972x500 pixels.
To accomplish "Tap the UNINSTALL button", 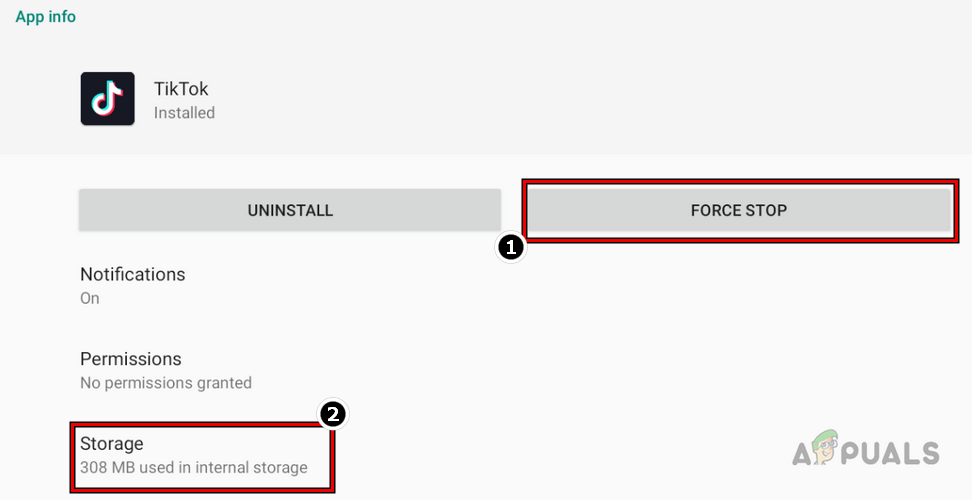I will click(290, 211).
